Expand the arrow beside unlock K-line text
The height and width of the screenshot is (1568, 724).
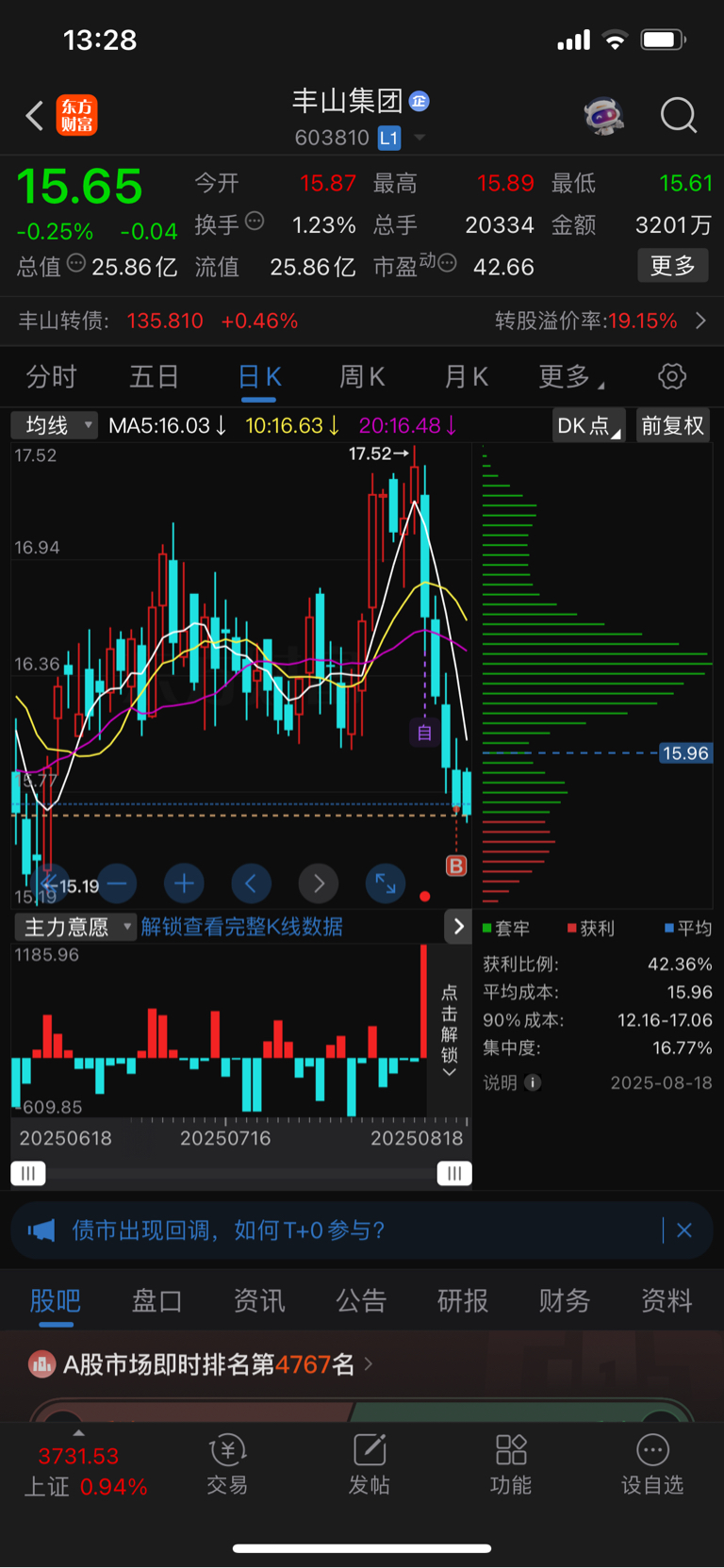[458, 927]
